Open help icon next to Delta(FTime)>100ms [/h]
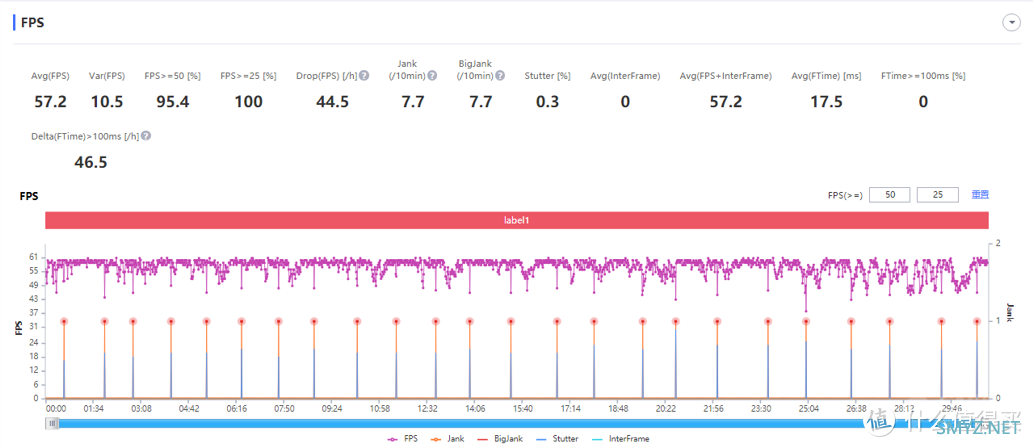Image resolution: width=1033 pixels, height=447 pixels. (146, 136)
